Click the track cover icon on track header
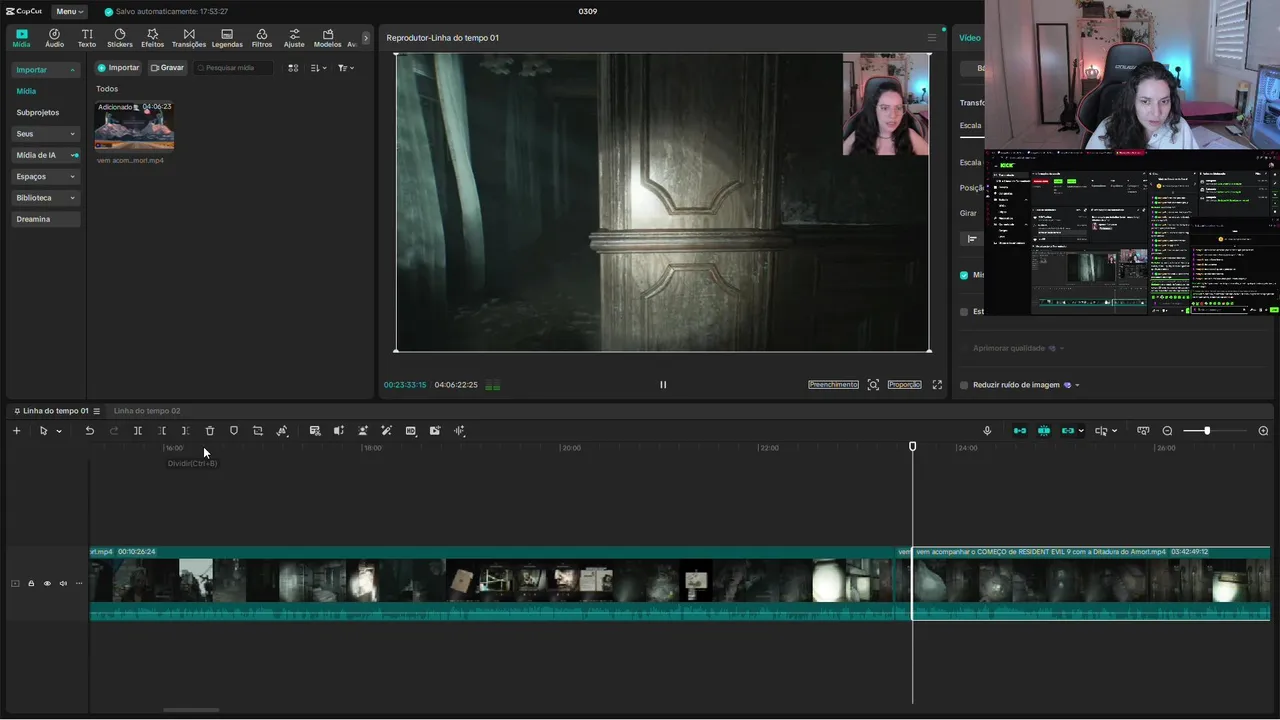 (15, 584)
